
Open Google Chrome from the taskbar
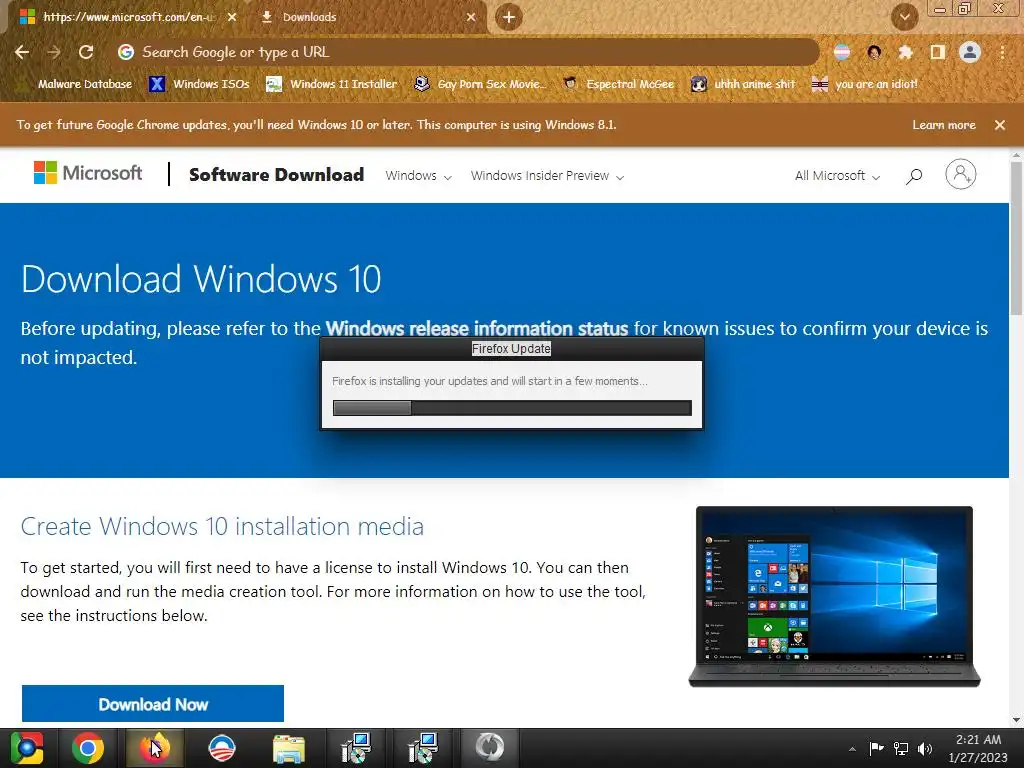(x=88, y=748)
